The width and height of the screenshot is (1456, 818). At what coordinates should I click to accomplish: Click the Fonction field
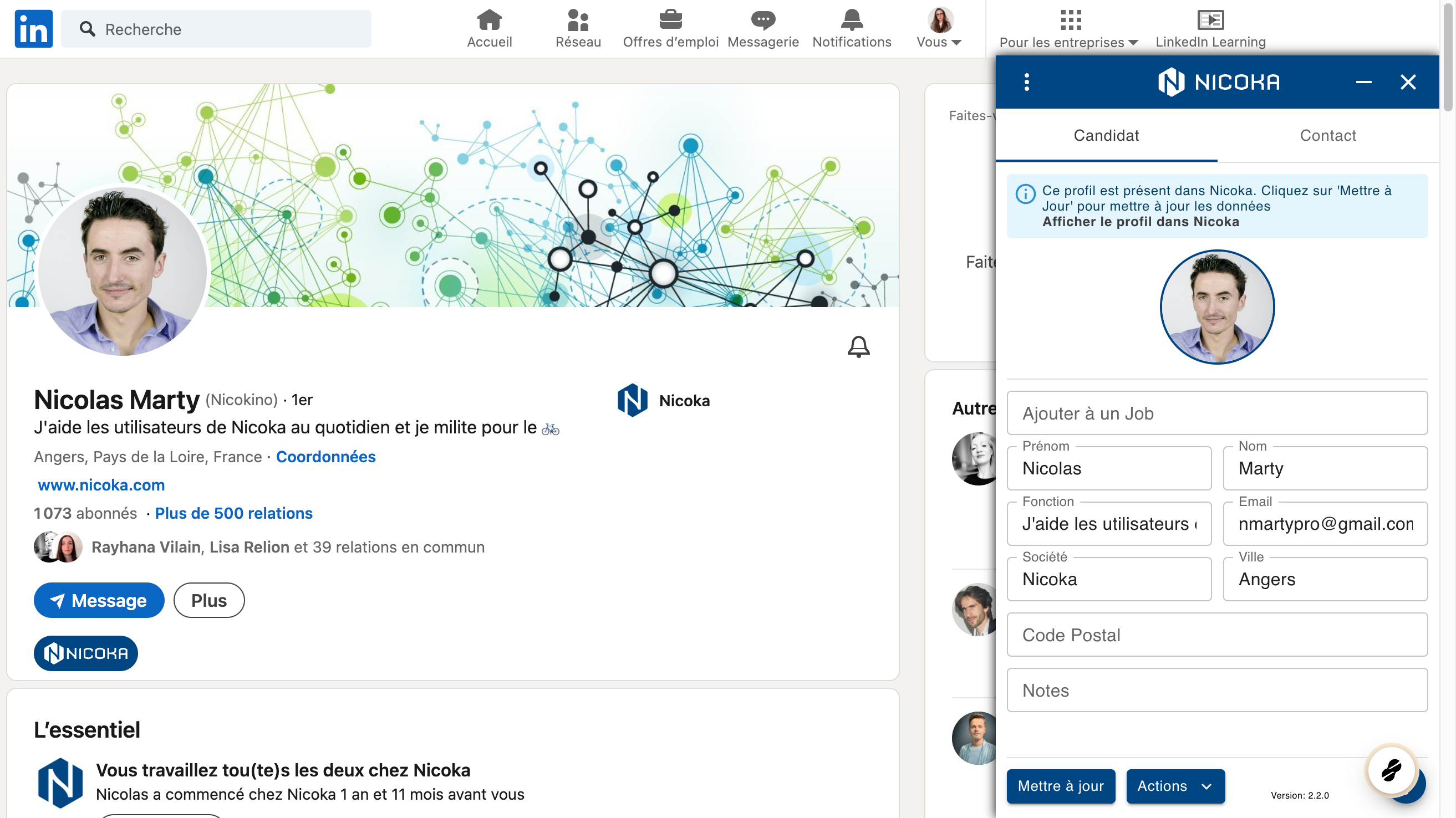(x=1108, y=524)
